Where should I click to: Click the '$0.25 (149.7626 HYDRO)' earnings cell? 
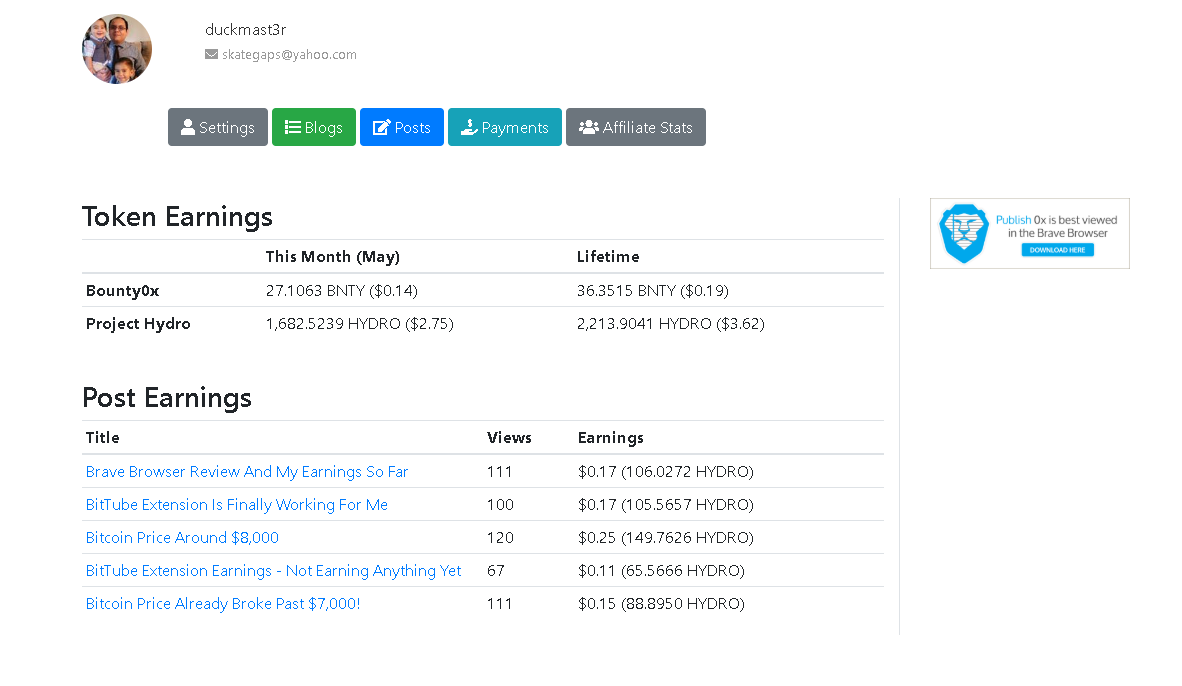click(x=666, y=538)
